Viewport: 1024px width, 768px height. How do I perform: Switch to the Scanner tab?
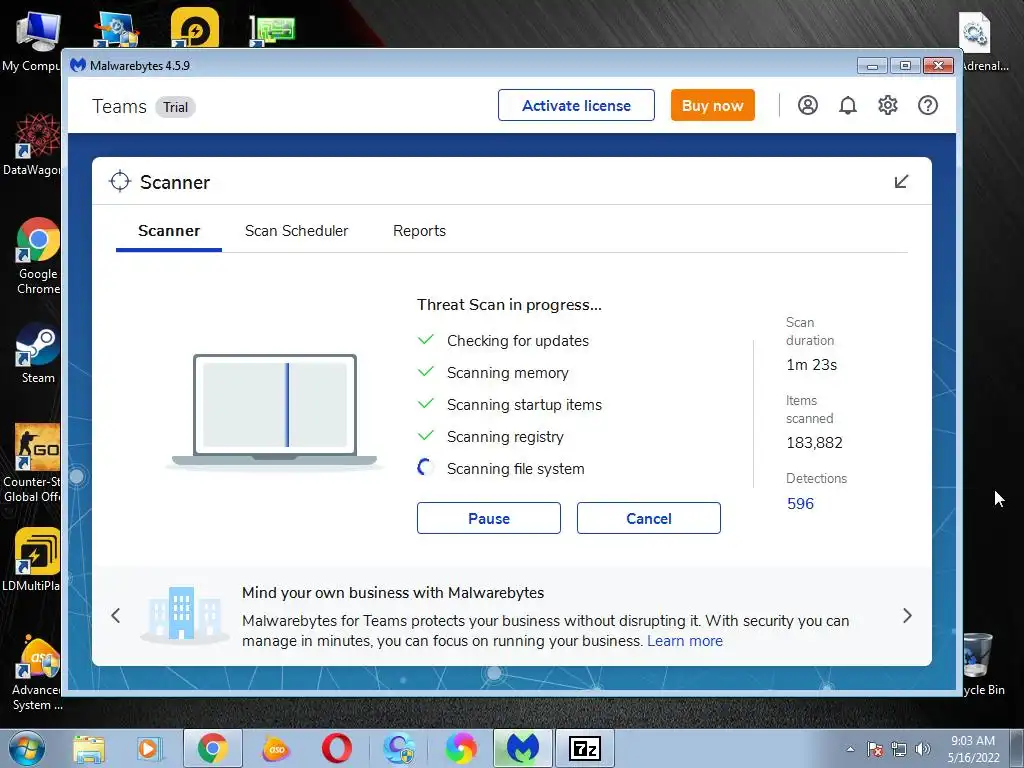pyautogui.click(x=169, y=231)
